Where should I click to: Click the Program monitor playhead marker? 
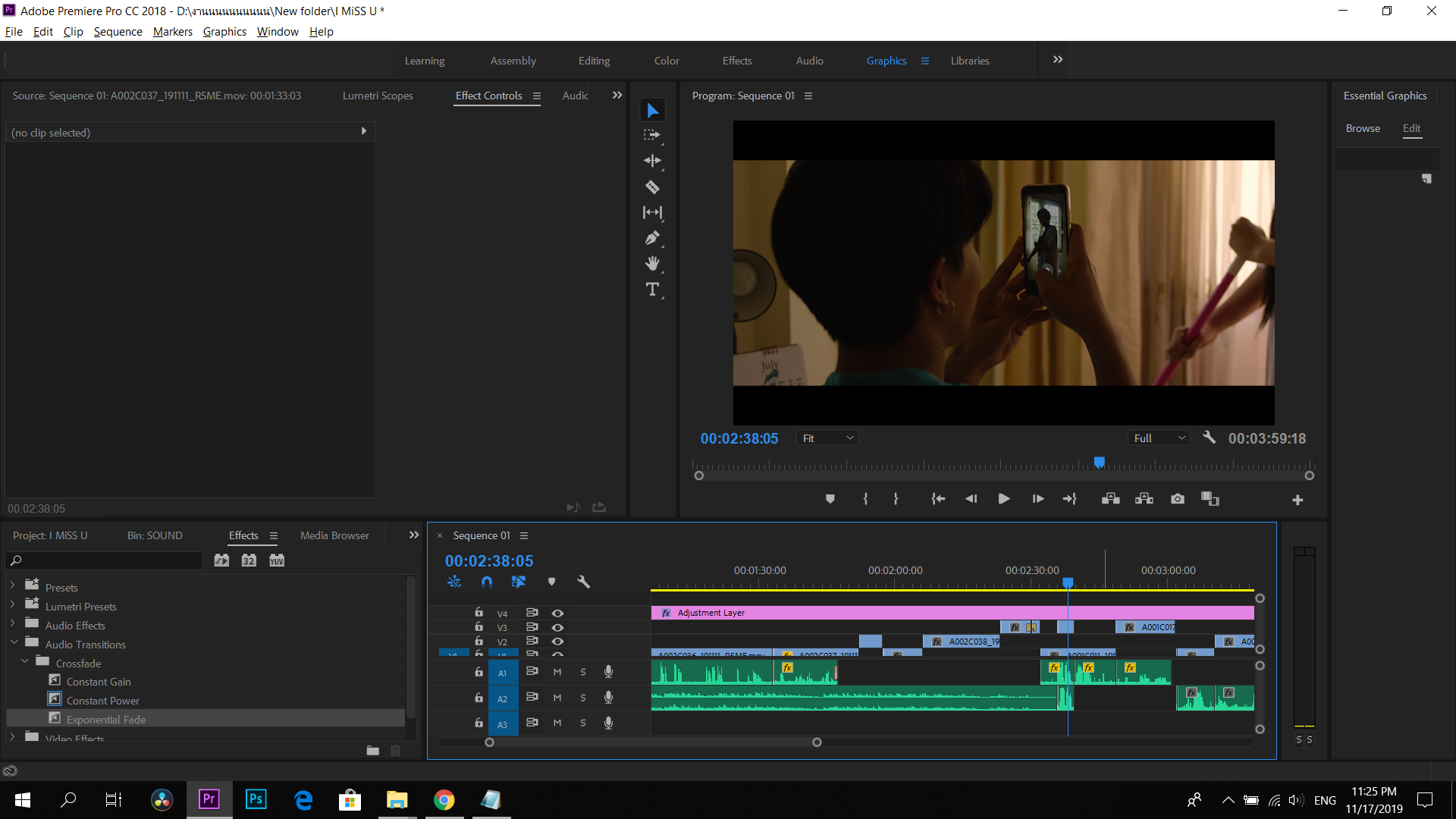point(1099,462)
